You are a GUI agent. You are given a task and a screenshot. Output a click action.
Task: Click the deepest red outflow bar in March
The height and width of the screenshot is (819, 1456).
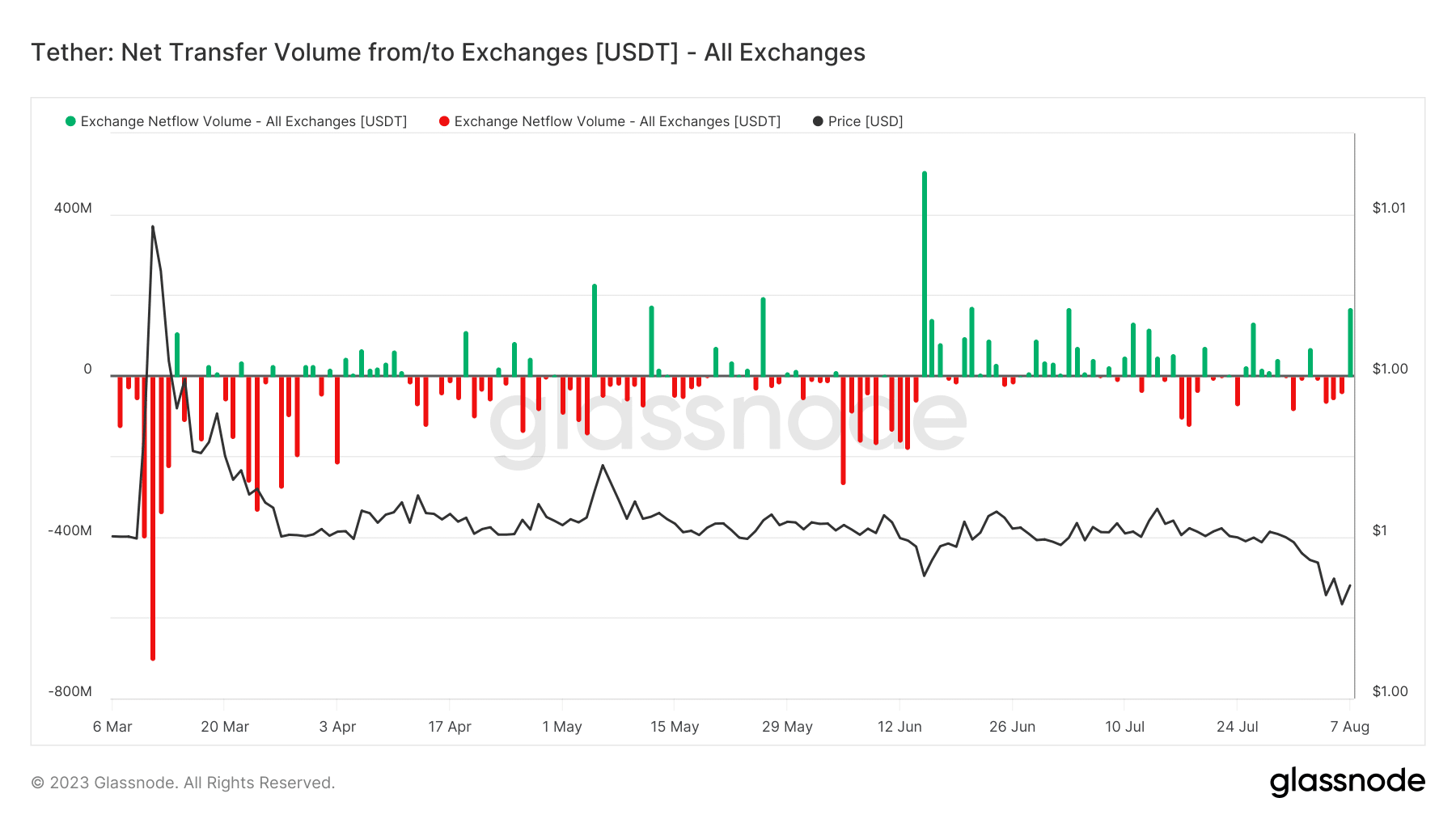pos(152,517)
